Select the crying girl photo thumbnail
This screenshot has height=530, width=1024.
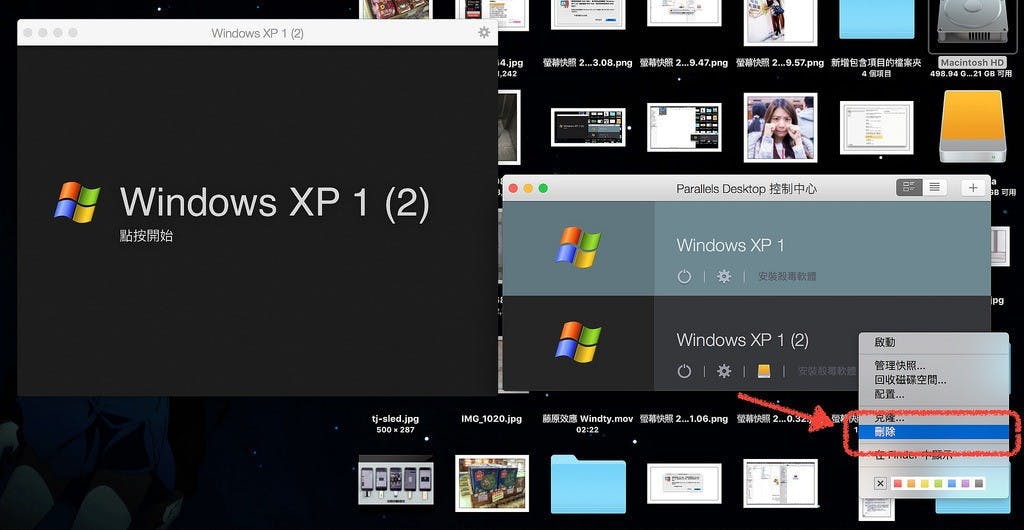(780, 127)
